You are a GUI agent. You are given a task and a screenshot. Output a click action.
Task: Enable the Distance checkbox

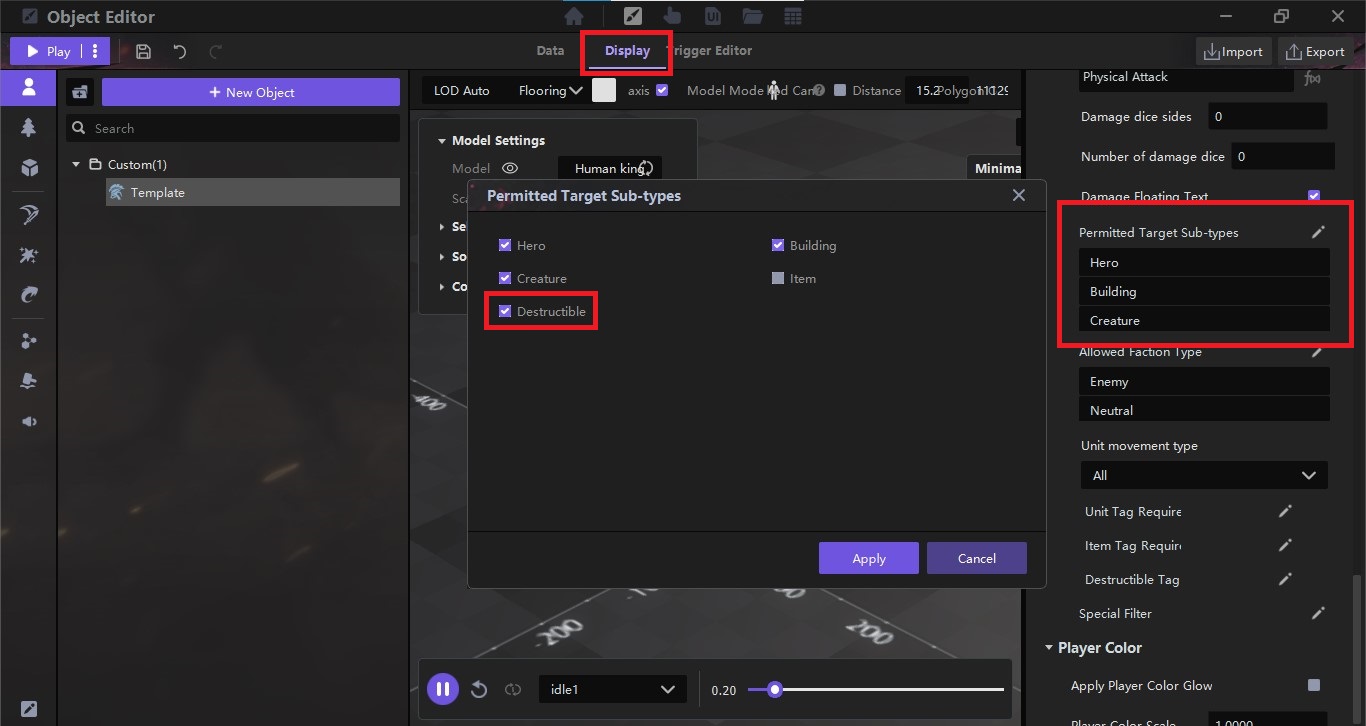point(840,90)
